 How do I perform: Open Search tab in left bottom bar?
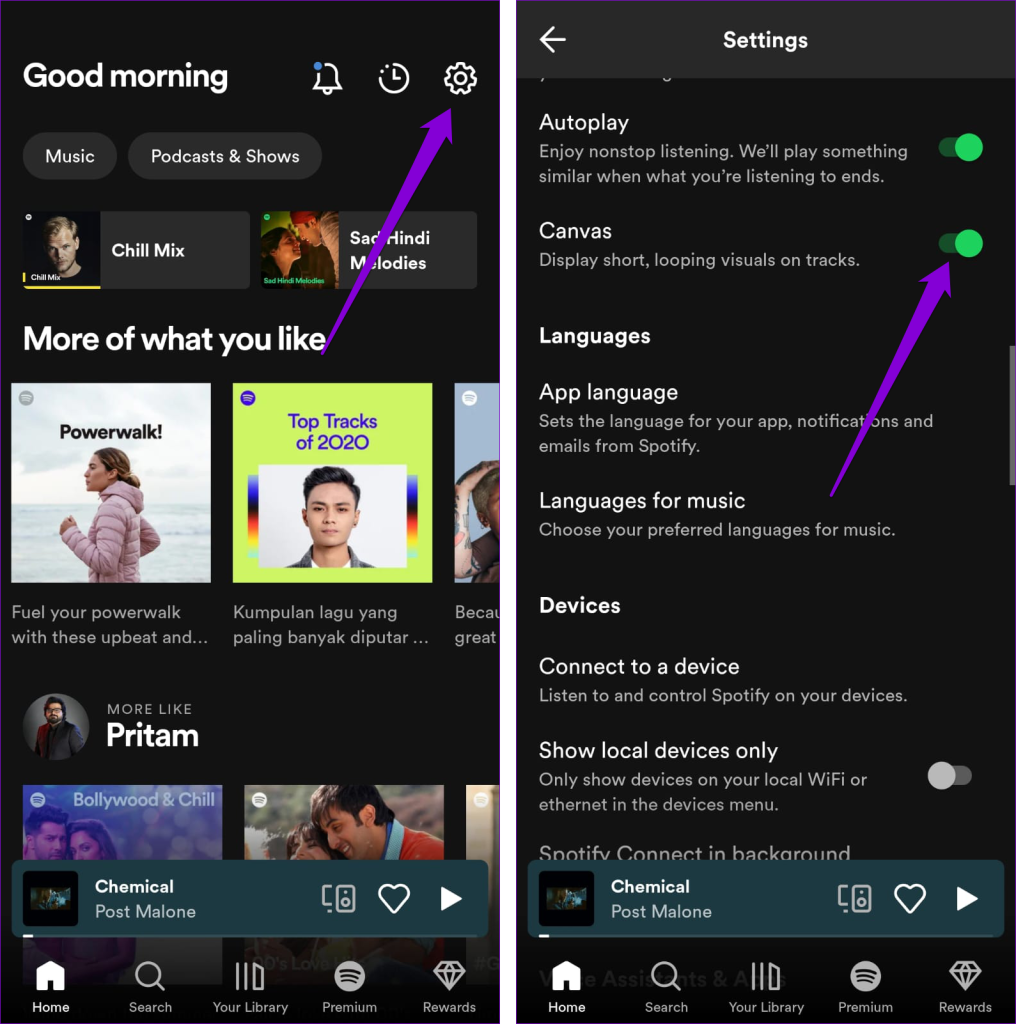pyautogui.click(x=150, y=987)
